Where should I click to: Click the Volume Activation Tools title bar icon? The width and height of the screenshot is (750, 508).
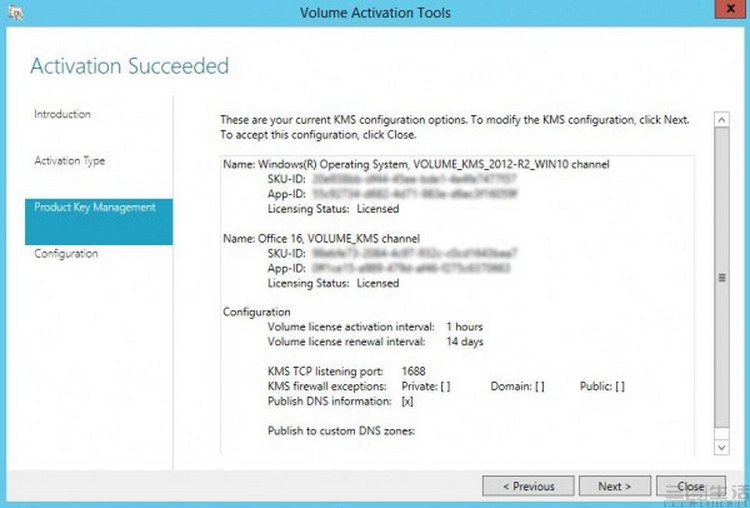click(15, 12)
